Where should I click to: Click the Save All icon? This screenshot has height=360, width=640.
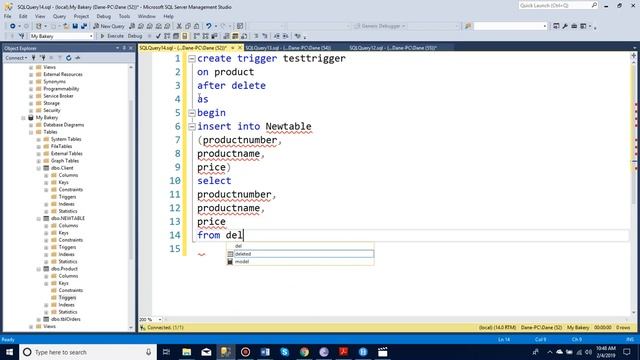[84, 26]
